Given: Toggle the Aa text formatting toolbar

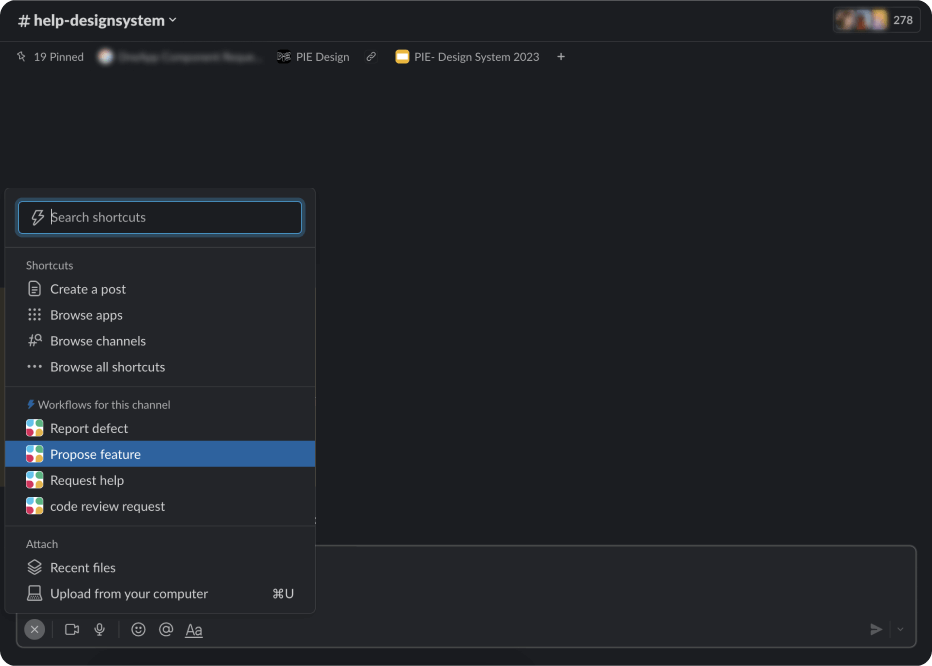Looking at the screenshot, I should click(x=194, y=630).
